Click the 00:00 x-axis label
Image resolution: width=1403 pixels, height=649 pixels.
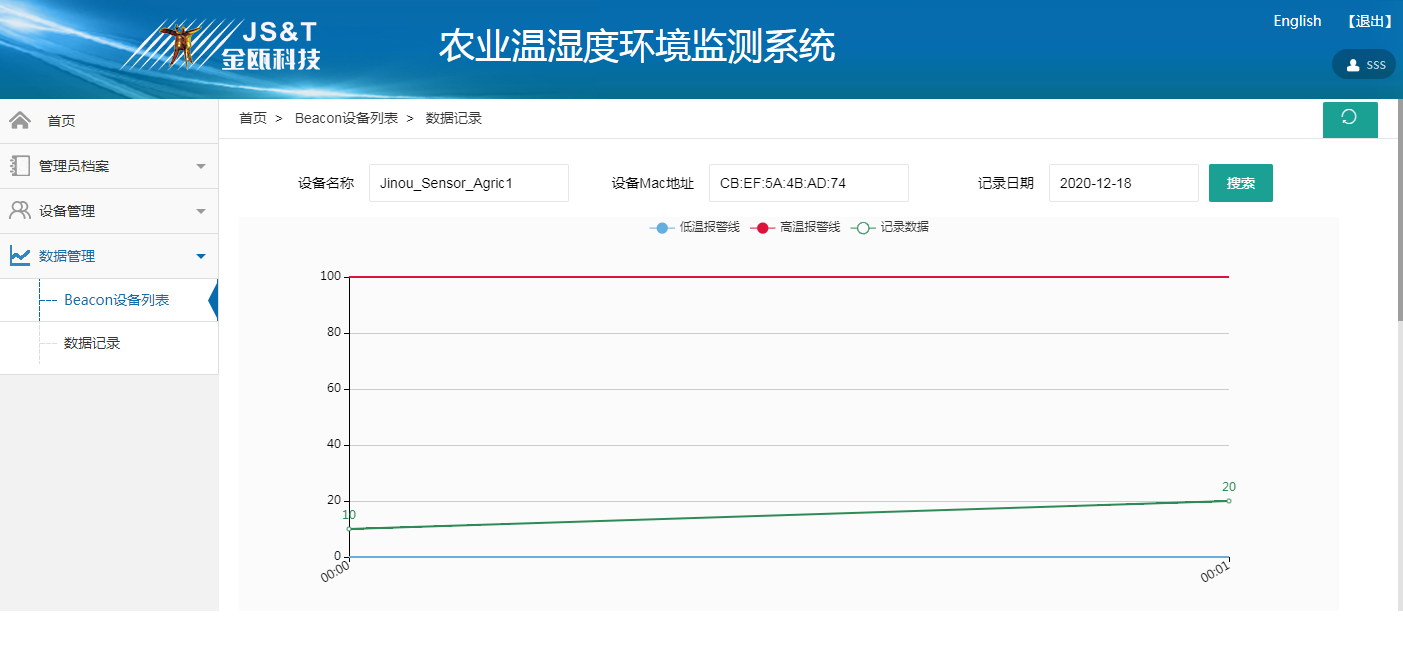pyautogui.click(x=335, y=571)
